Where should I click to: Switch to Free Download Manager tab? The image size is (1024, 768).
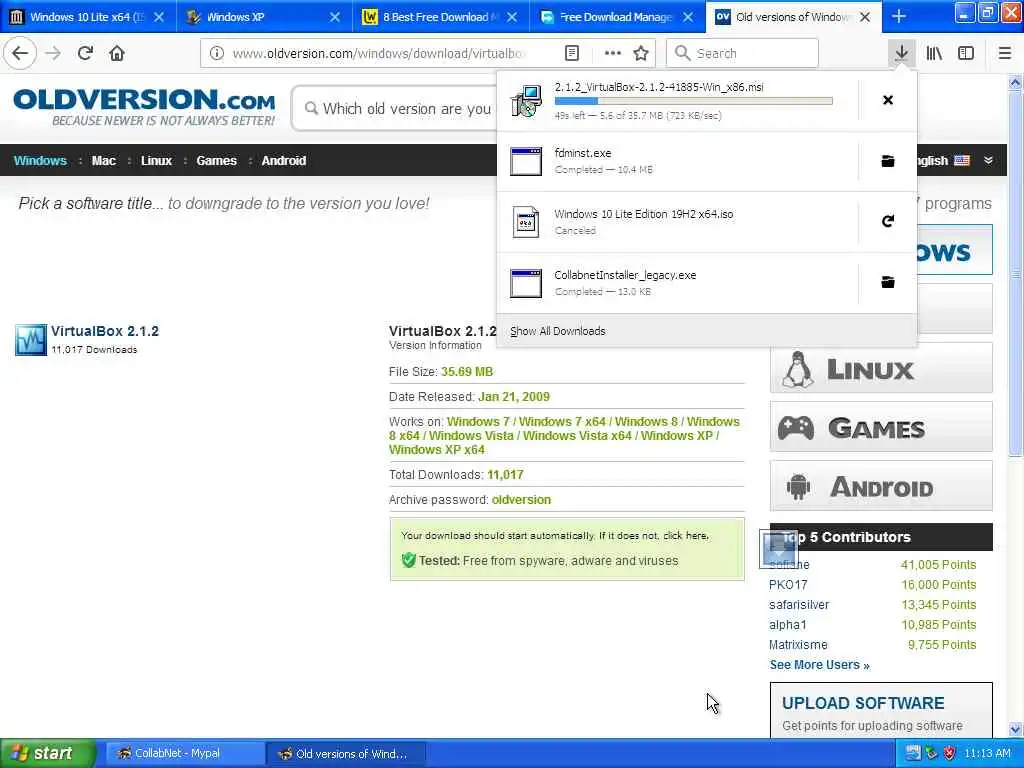617,17
